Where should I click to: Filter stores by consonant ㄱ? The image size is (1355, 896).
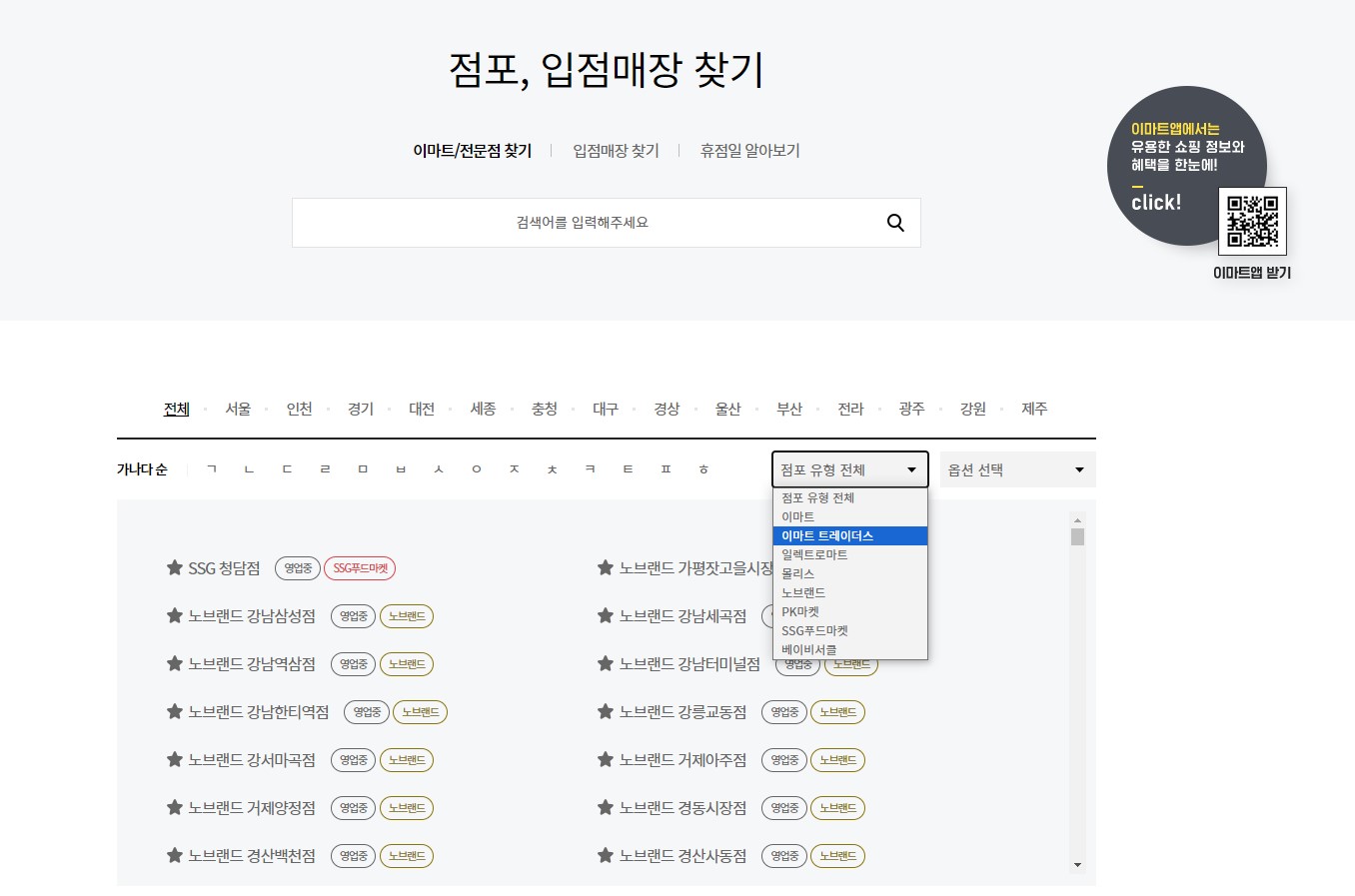point(212,469)
